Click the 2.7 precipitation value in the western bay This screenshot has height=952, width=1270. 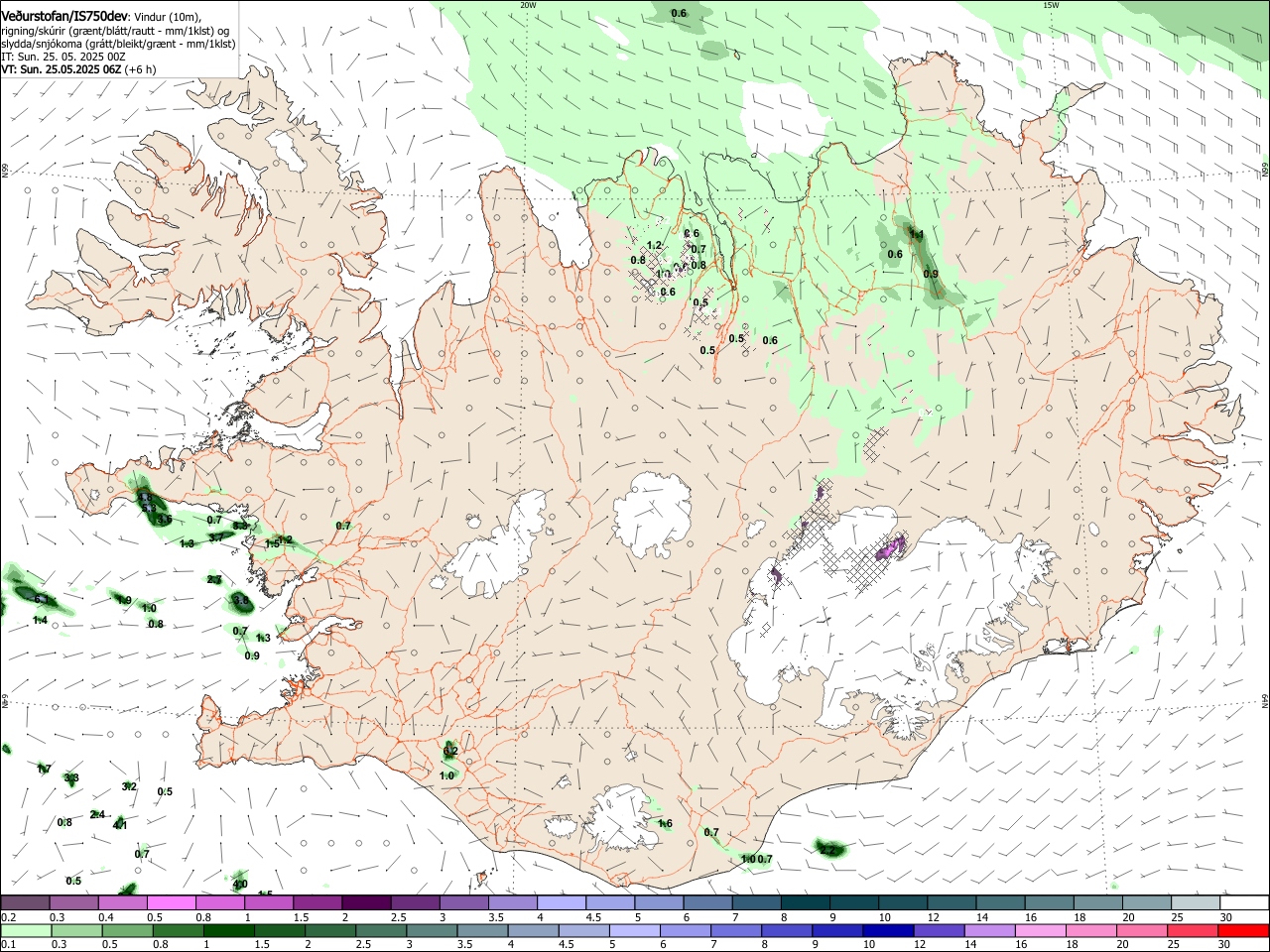tap(214, 579)
